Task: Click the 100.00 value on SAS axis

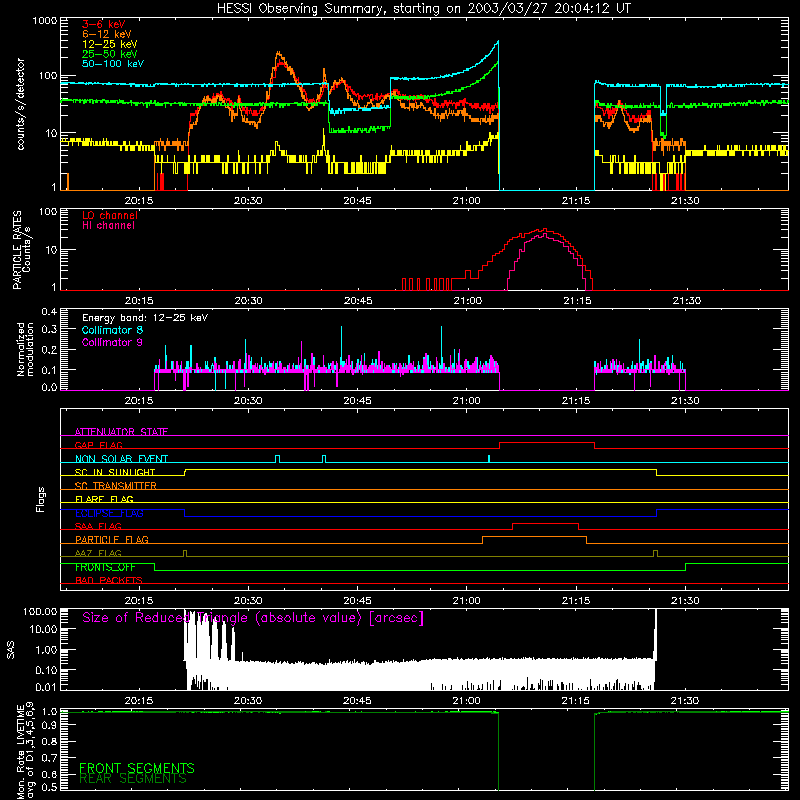Action: tap(40, 611)
